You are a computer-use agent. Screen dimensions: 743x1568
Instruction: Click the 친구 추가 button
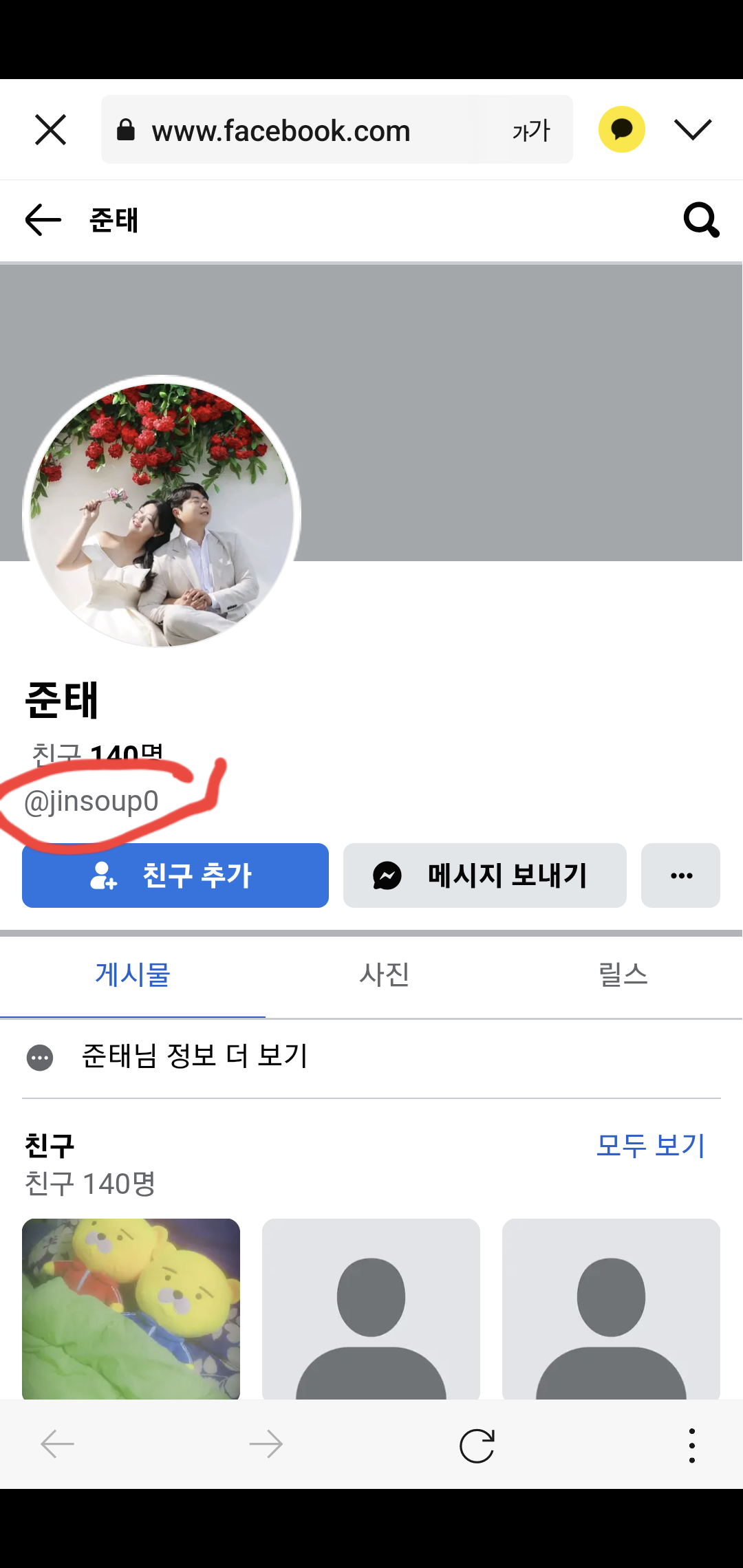click(175, 875)
